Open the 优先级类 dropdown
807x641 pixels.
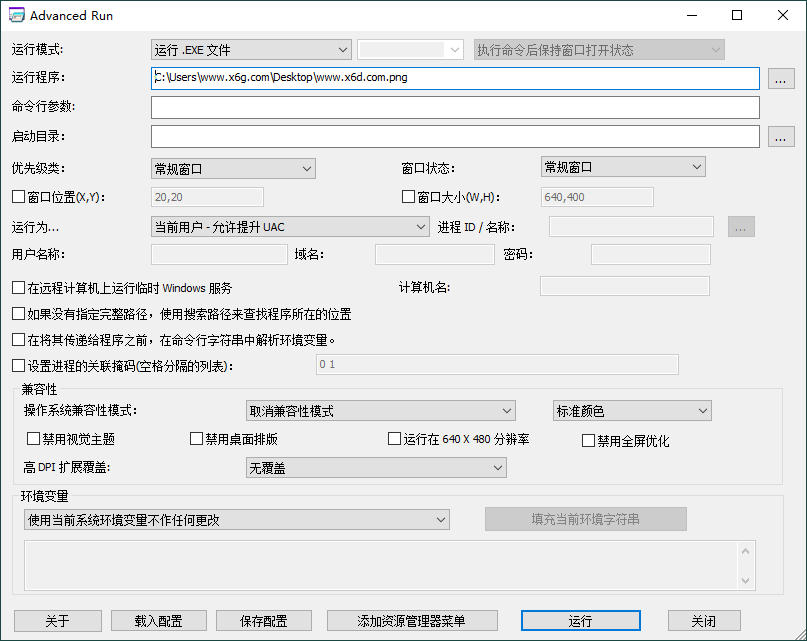pyautogui.click(x=307, y=168)
